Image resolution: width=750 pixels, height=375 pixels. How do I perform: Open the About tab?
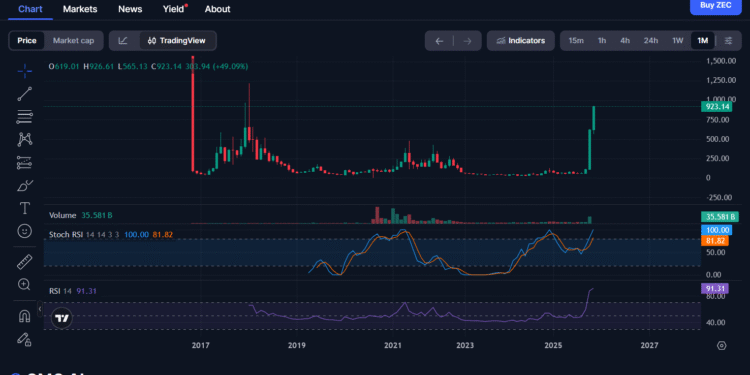[x=218, y=9]
